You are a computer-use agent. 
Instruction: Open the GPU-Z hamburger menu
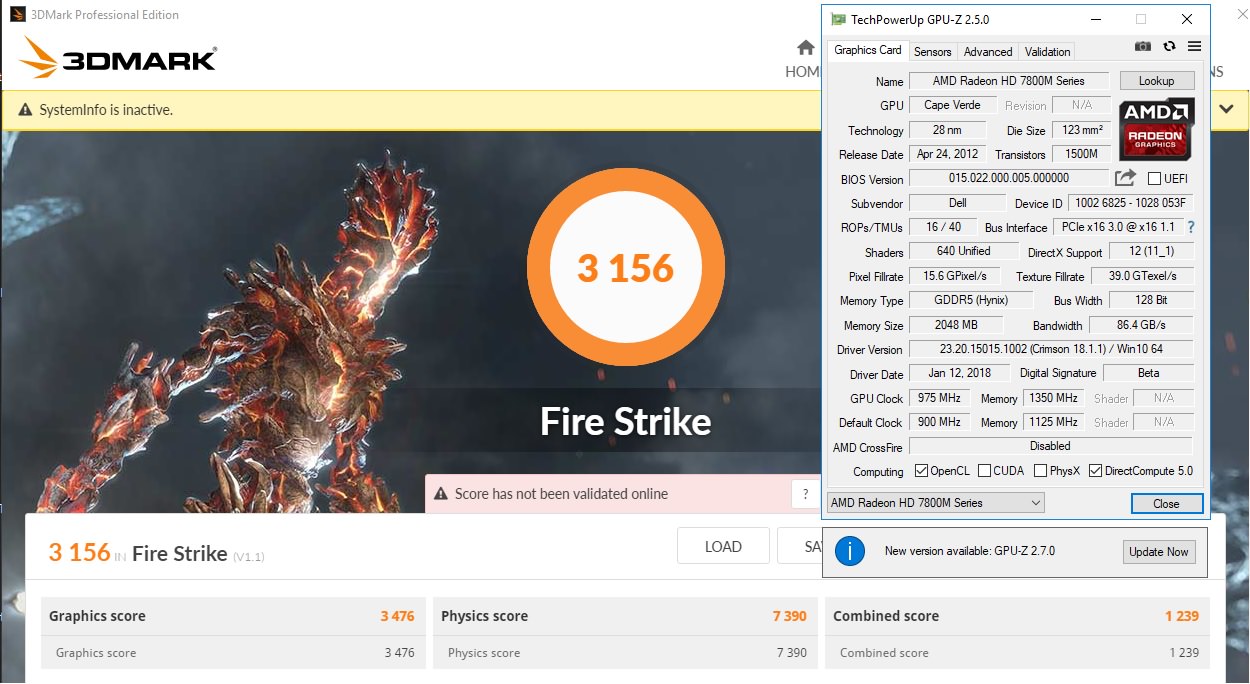click(1194, 46)
